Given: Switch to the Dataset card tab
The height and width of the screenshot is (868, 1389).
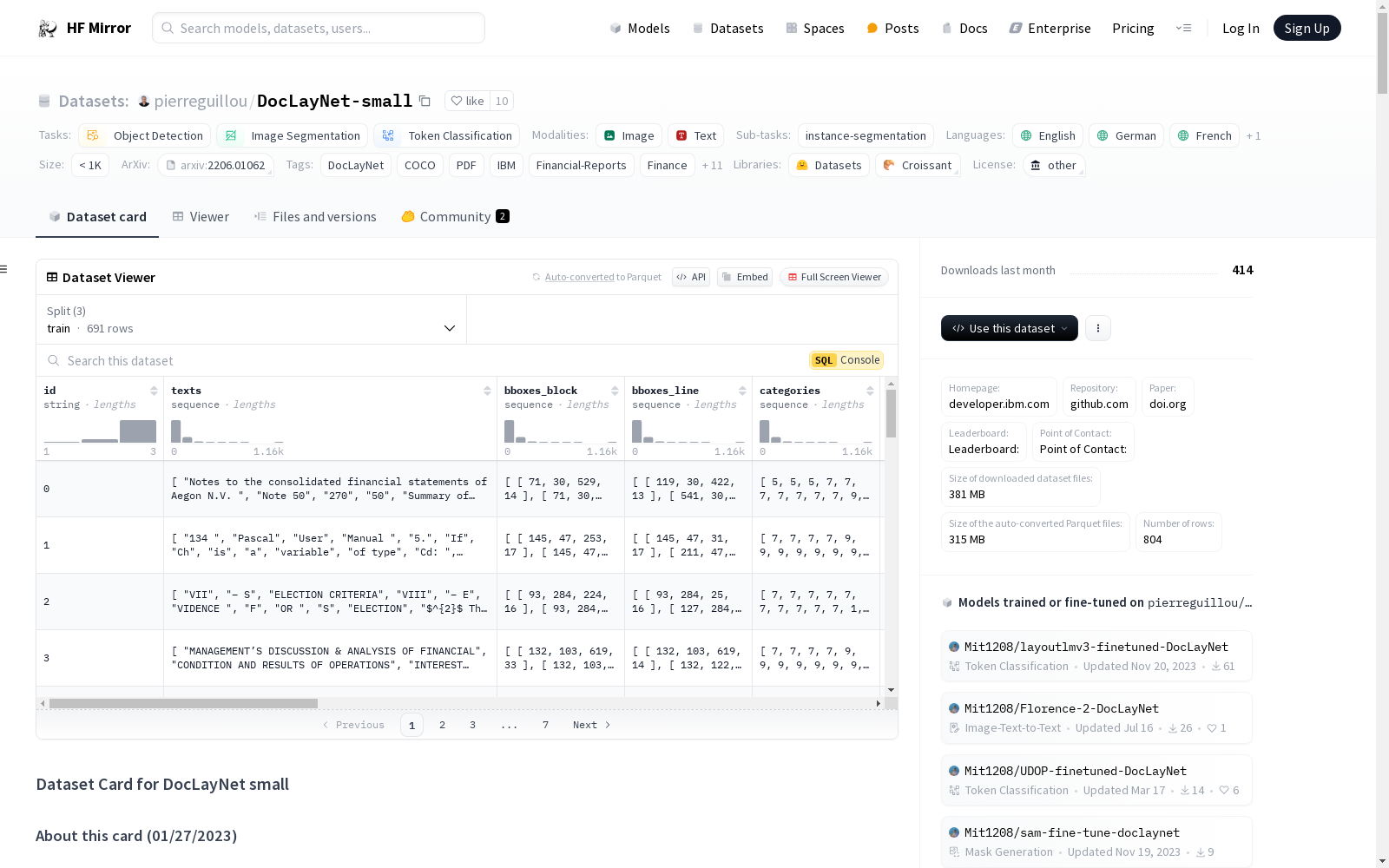Looking at the screenshot, I should pyautogui.click(x=97, y=217).
